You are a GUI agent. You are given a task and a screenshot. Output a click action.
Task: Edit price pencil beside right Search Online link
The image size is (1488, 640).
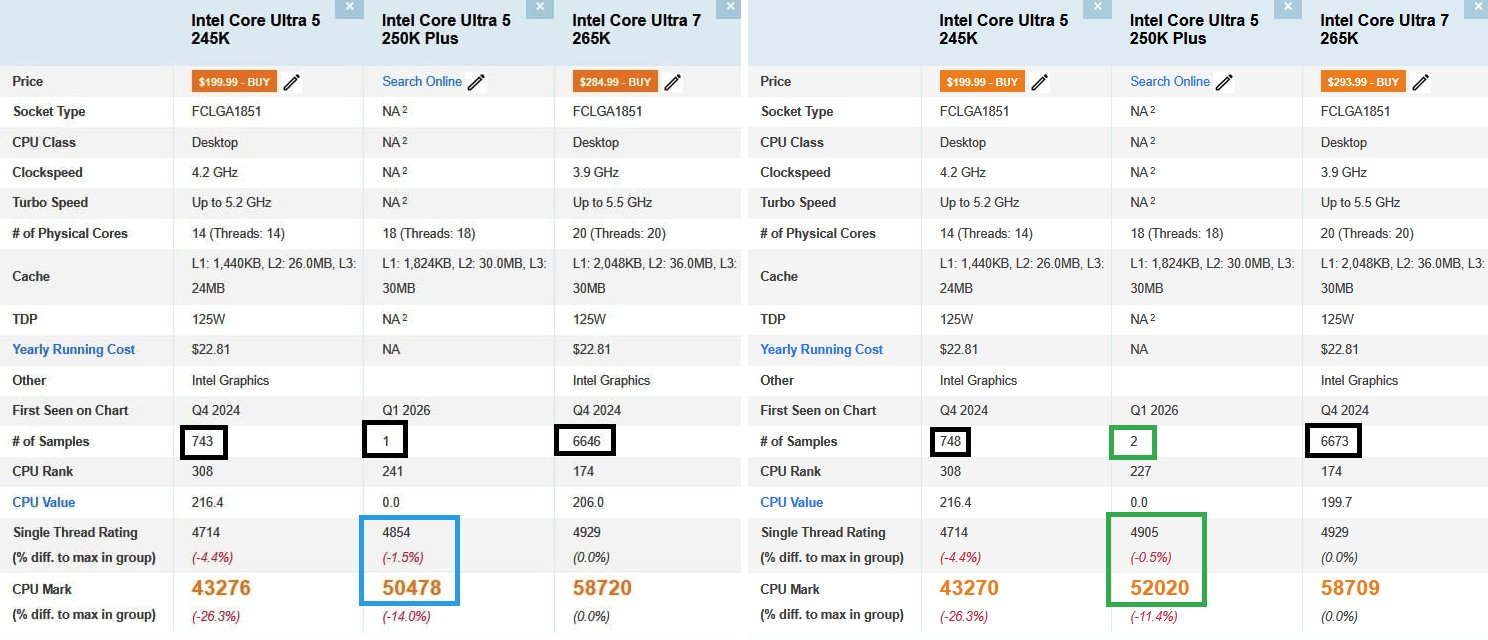point(1224,82)
